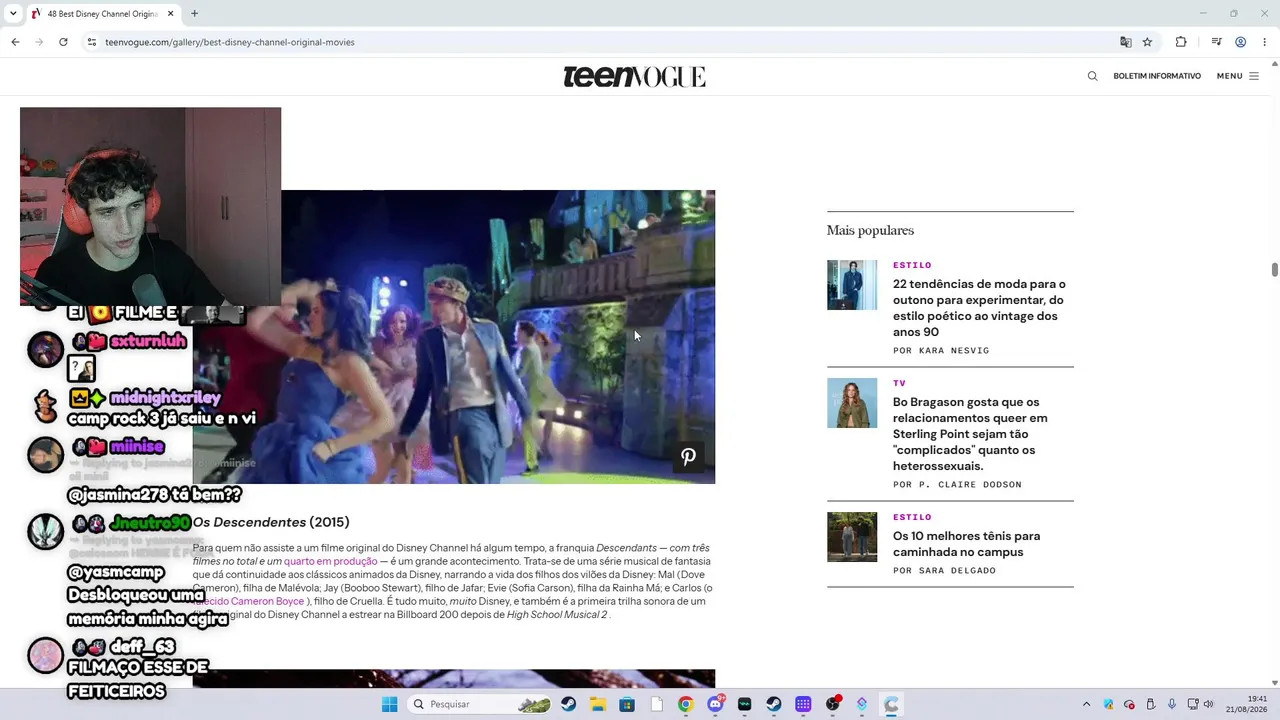Open the Chrome profile avatar
The image size is (1280, 720).
click(x=1240, y=42)
